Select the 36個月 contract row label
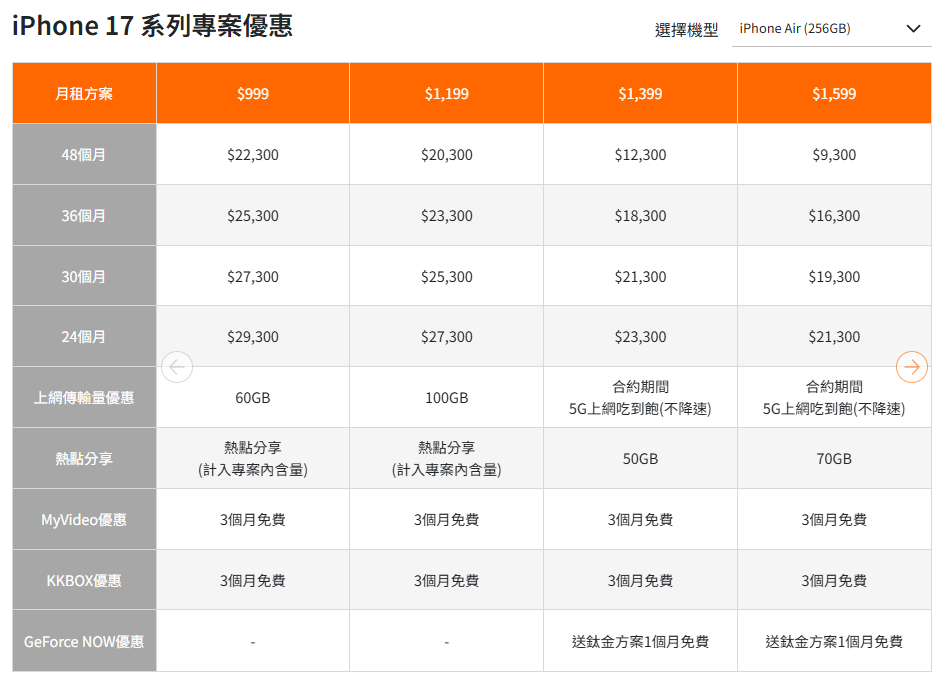This screenshot has width=950, height=687. pos(84,216)
